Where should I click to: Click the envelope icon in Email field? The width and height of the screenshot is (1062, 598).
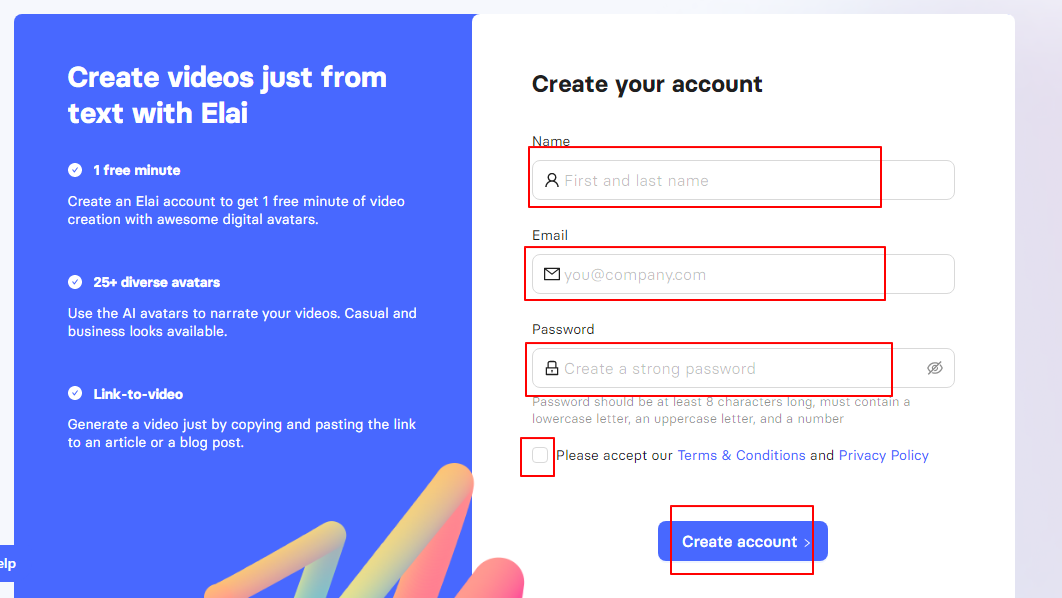[552, 274]
